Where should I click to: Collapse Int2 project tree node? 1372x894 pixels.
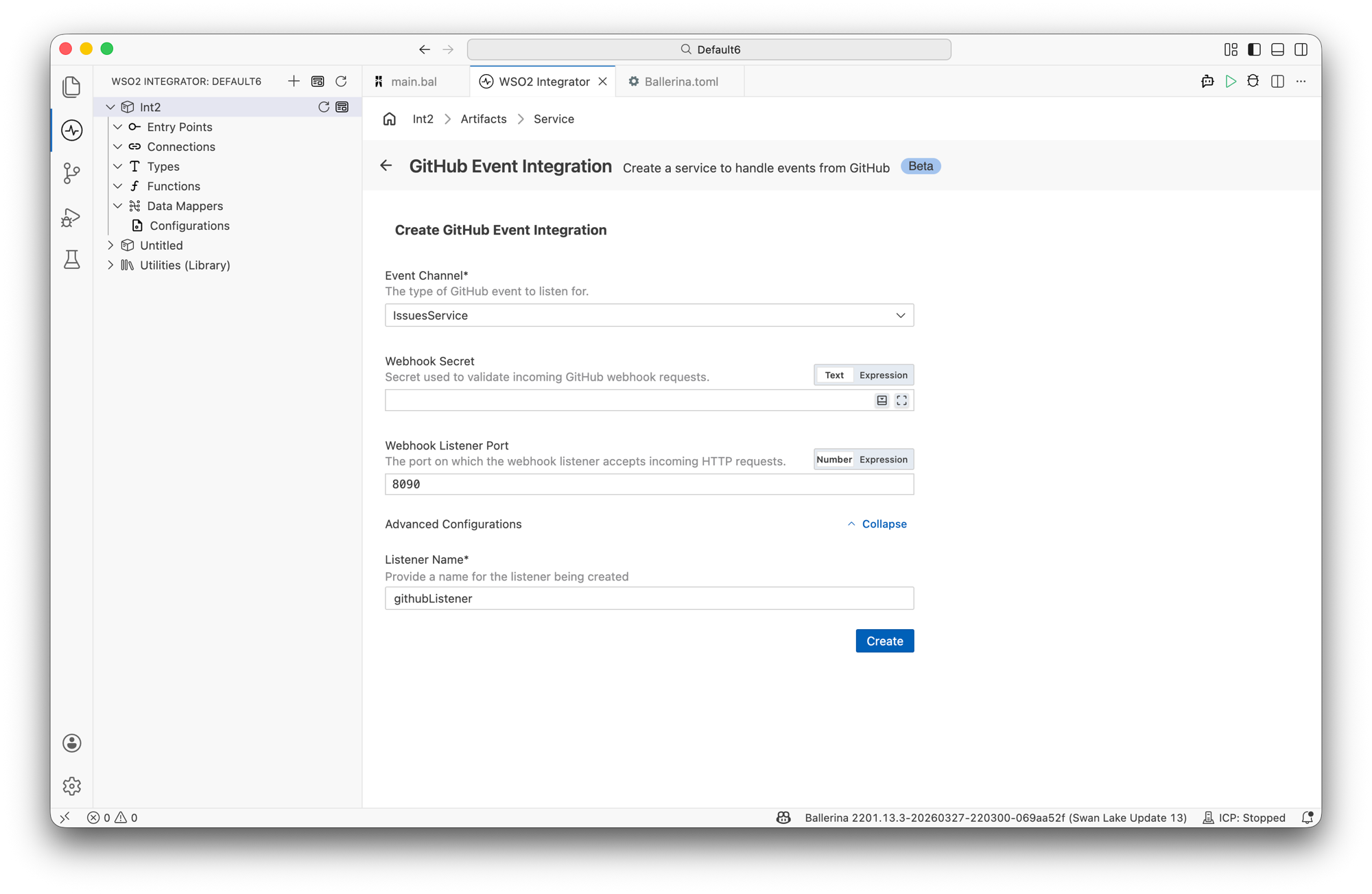pyautogui.click(x=110, y=107)
